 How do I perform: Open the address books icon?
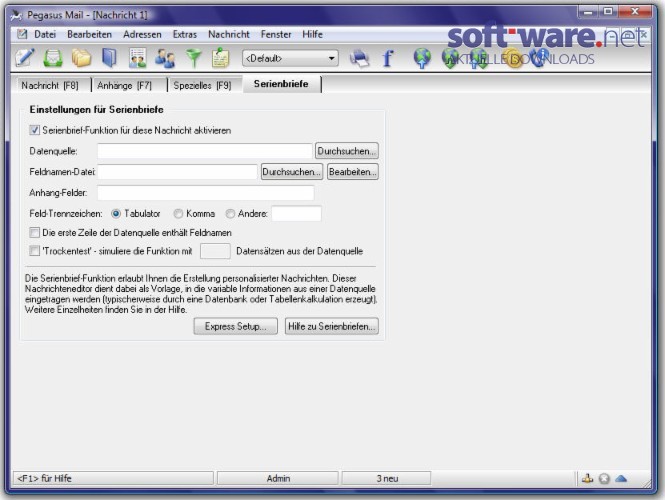[x=109, y=58]
